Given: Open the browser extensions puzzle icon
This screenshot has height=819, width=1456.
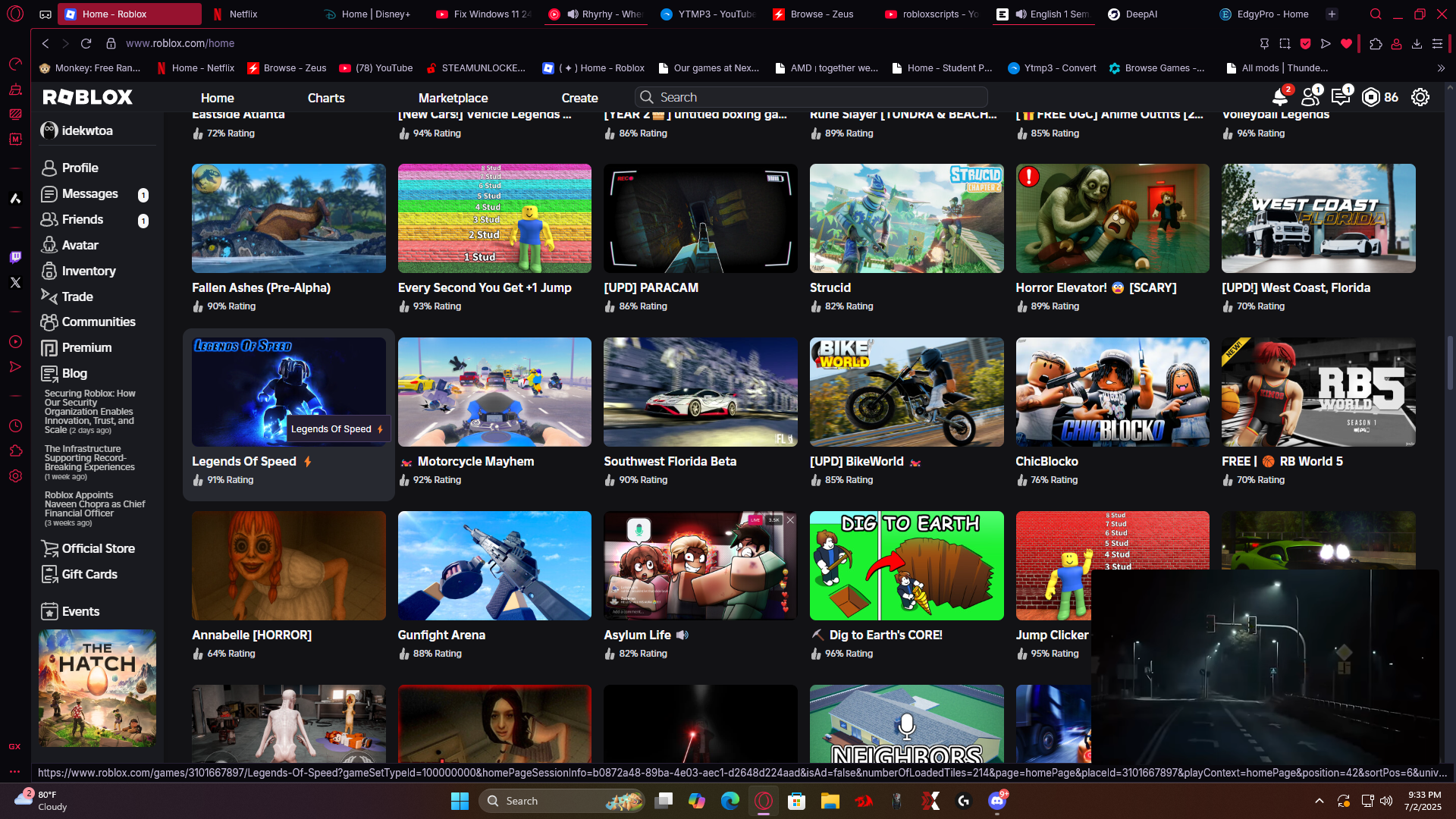Looking at the screenshot, I should point(1376,43).
